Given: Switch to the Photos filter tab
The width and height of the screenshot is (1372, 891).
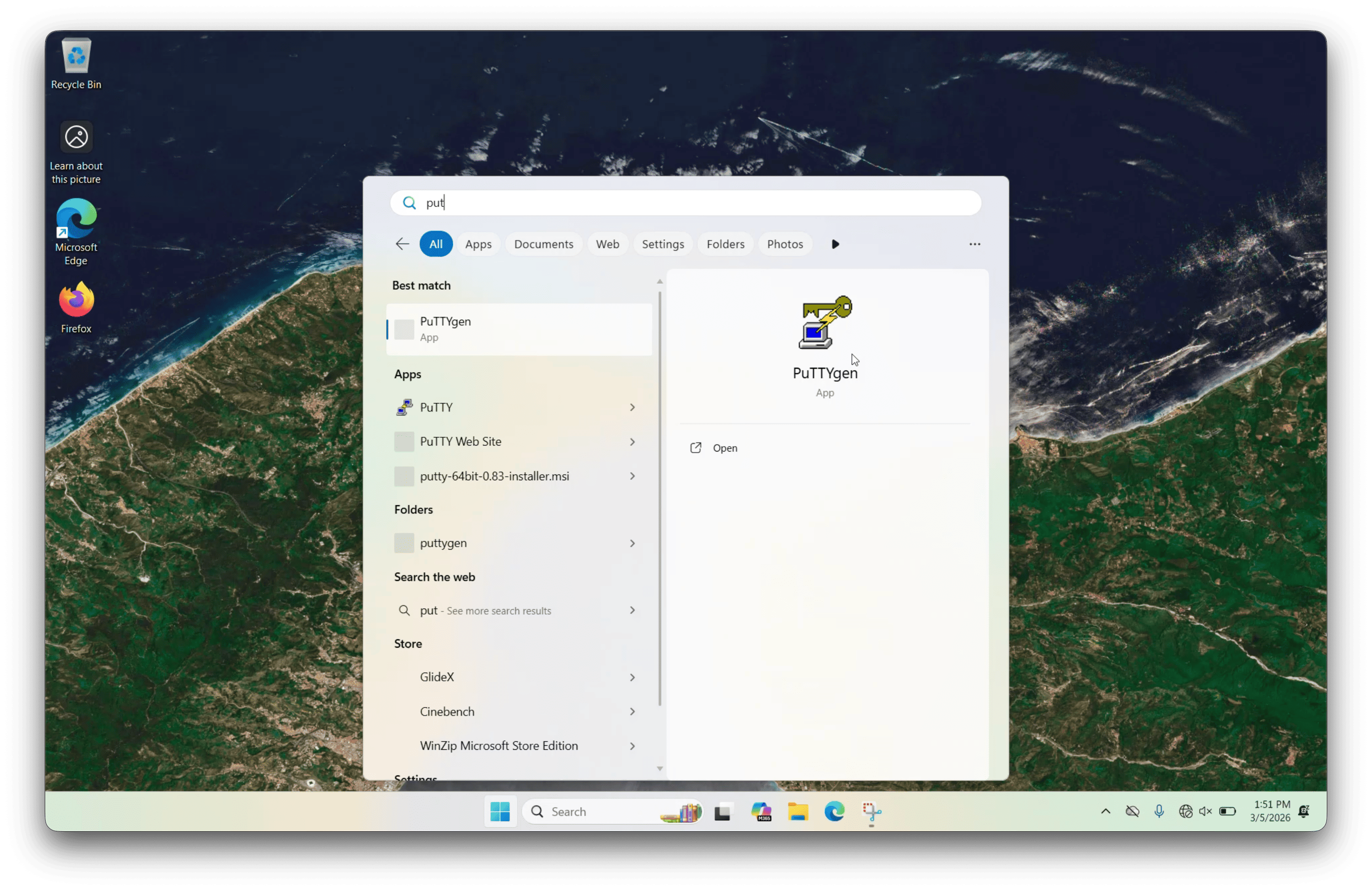Looking at the screenshot, I should coord(784,245).
